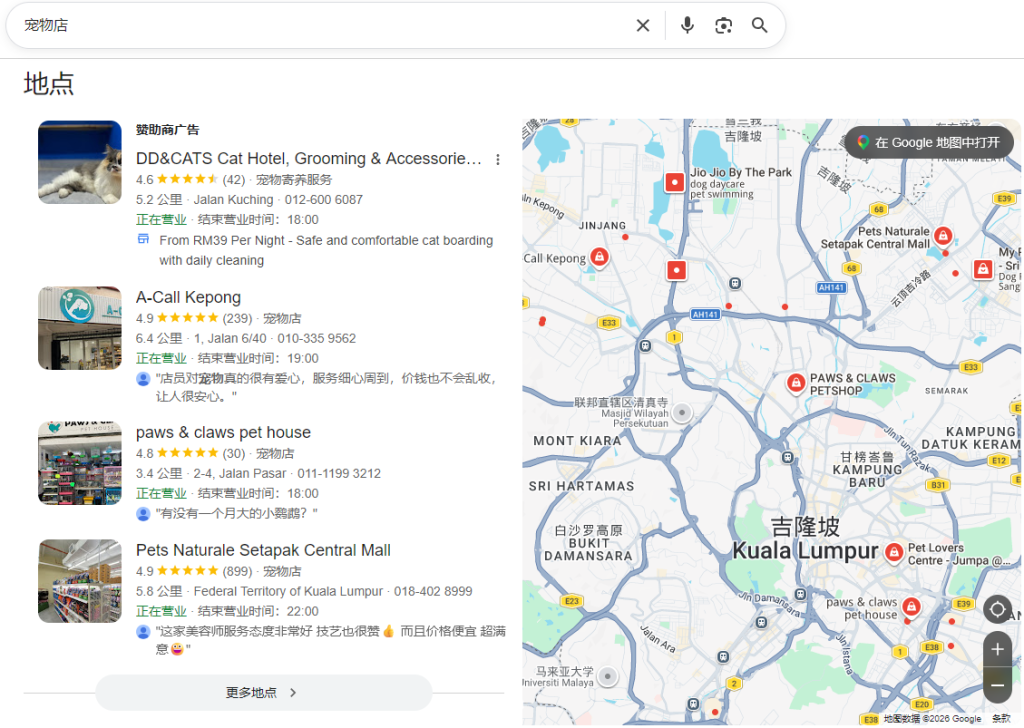
Task: Click paws & claws pet house thumbnail
Action: click(x=80, y=463)
